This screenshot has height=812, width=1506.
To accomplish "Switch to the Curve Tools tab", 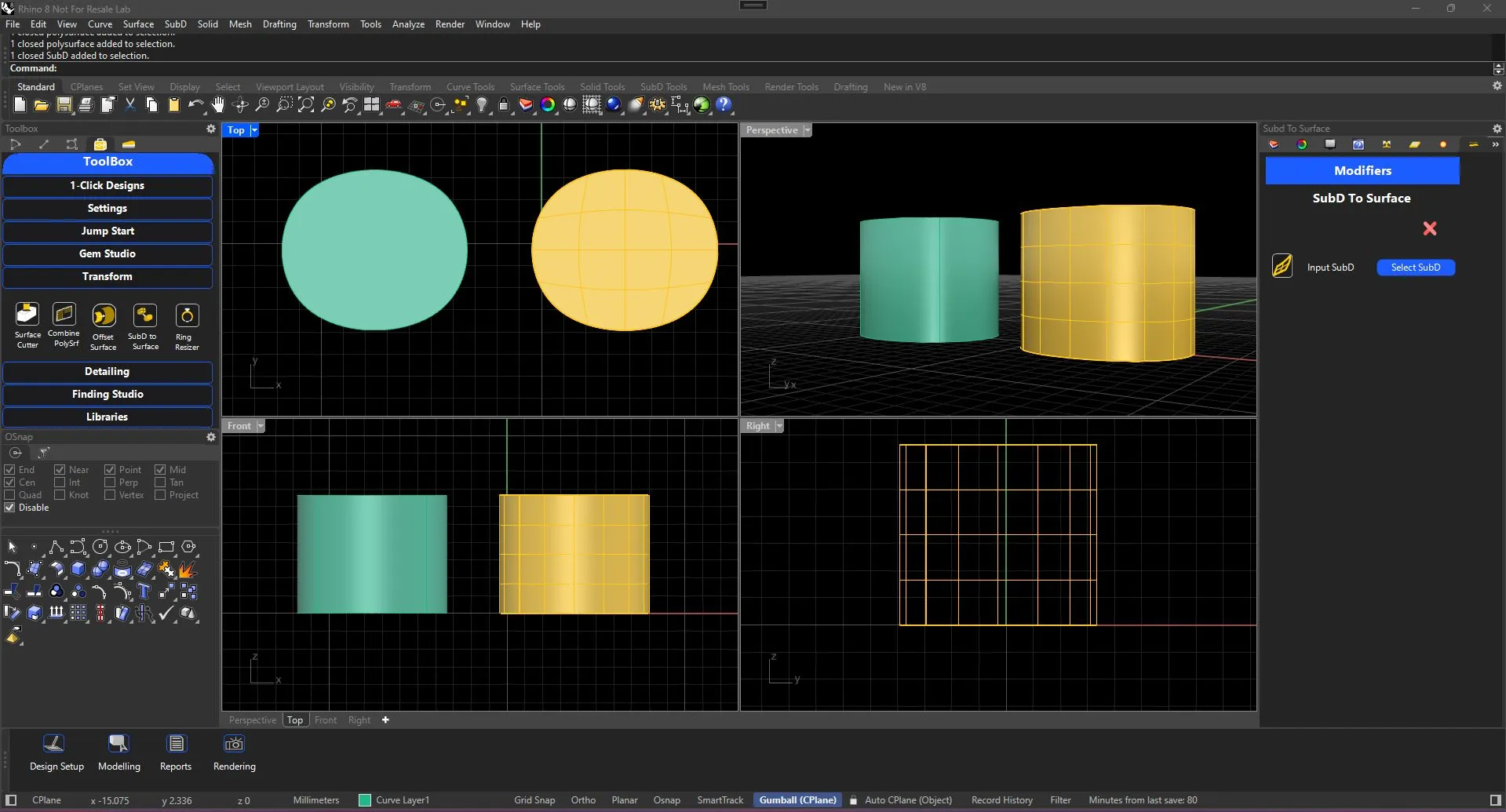I will point(469,86).
